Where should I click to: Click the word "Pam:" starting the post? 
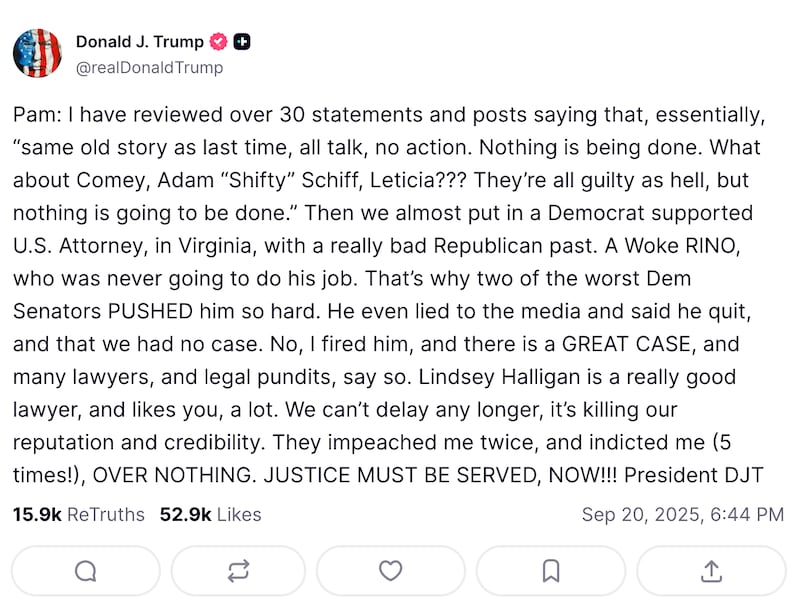click(x=34, y=114)
